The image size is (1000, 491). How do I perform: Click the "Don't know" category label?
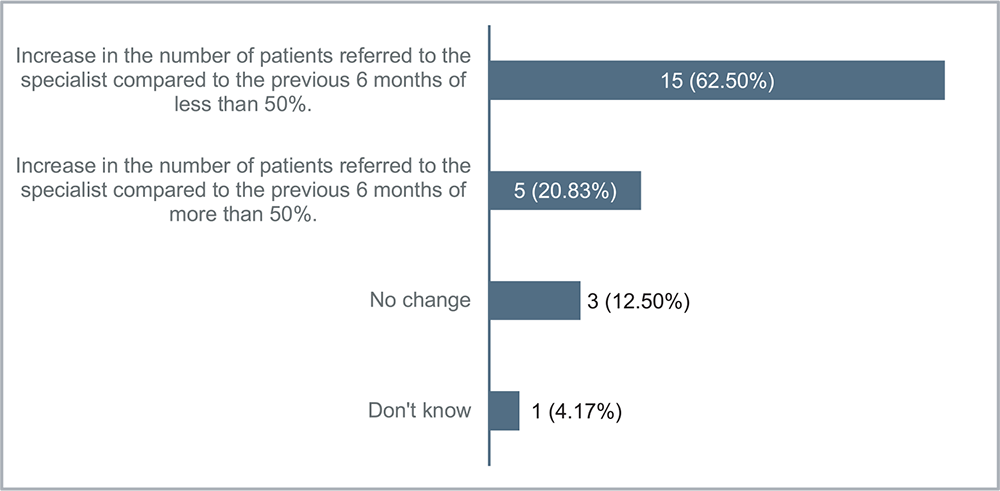point(419,410)
